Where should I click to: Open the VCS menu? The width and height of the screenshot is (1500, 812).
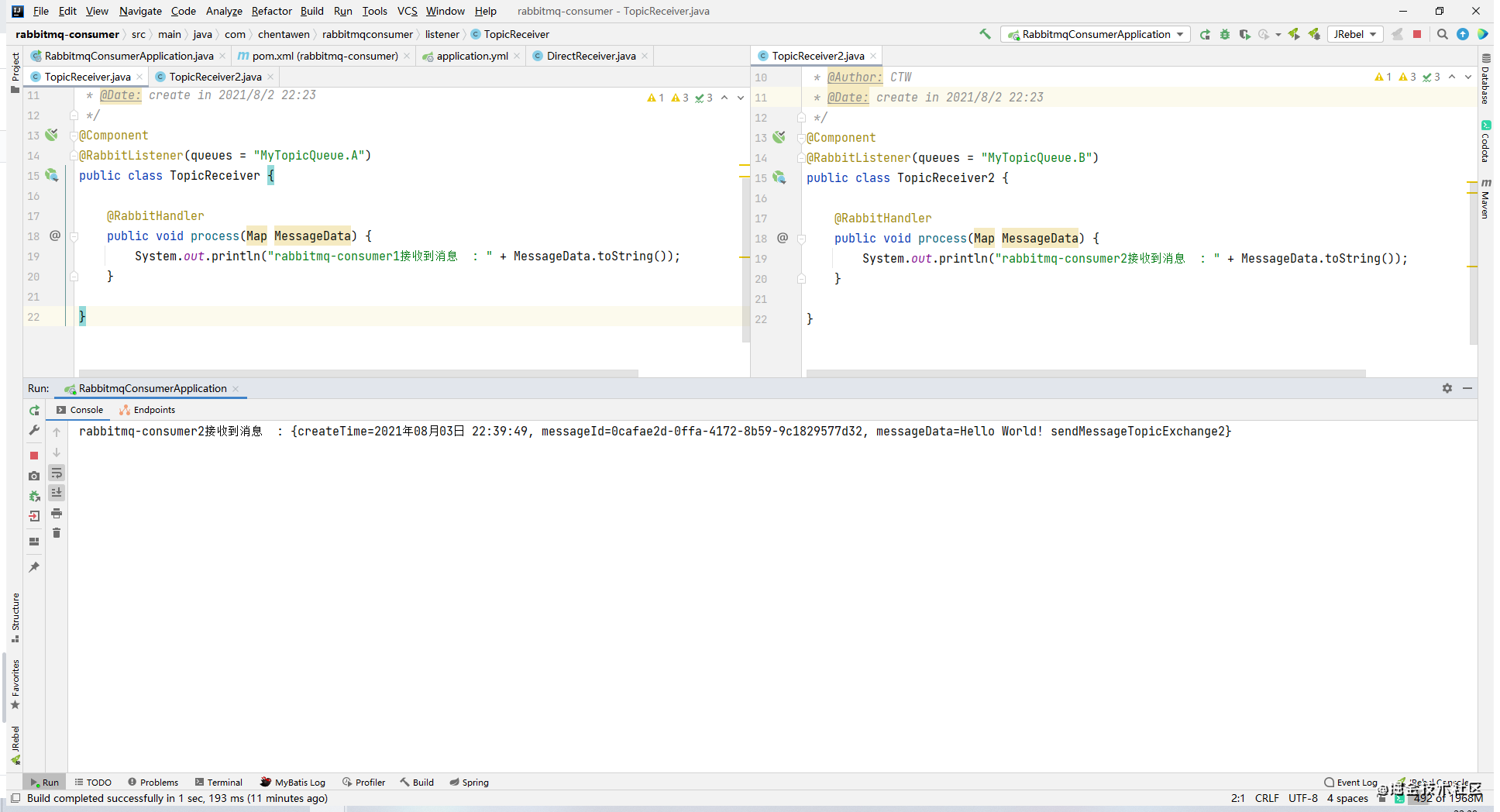click(408, 11)
